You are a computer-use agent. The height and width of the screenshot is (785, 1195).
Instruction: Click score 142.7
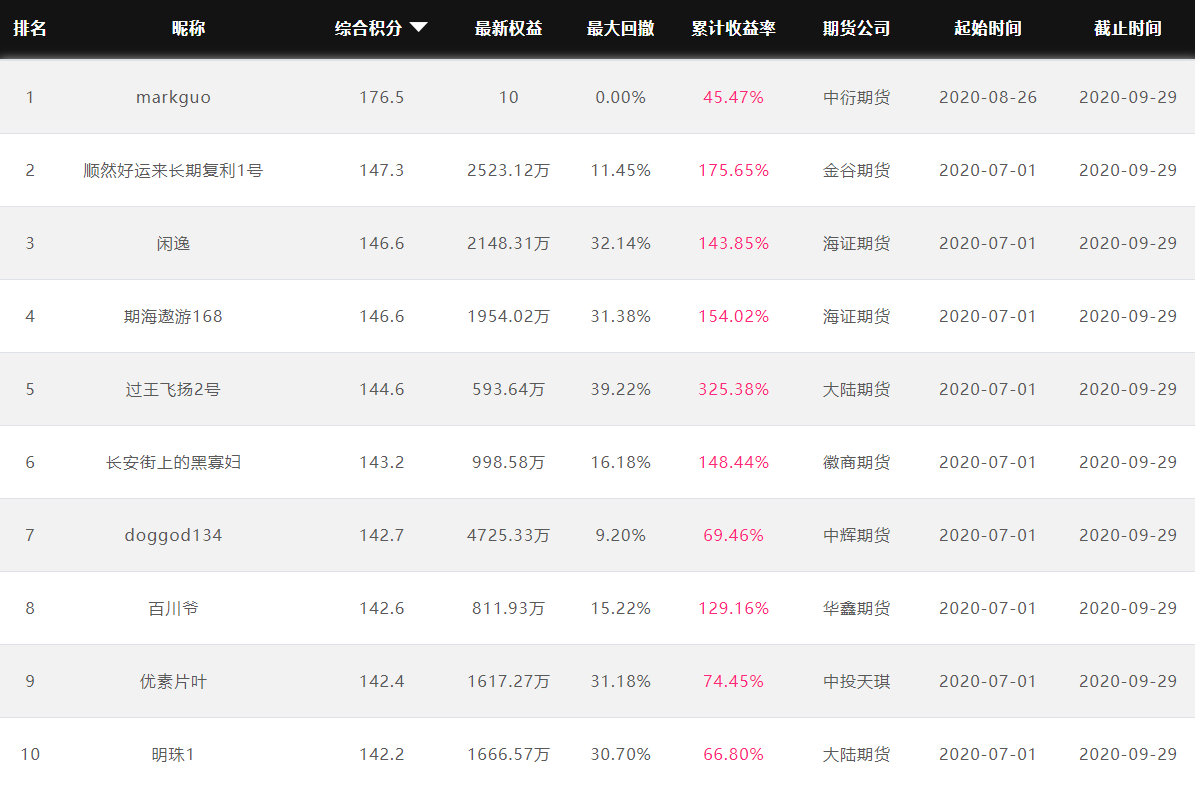tap(382, 535)
